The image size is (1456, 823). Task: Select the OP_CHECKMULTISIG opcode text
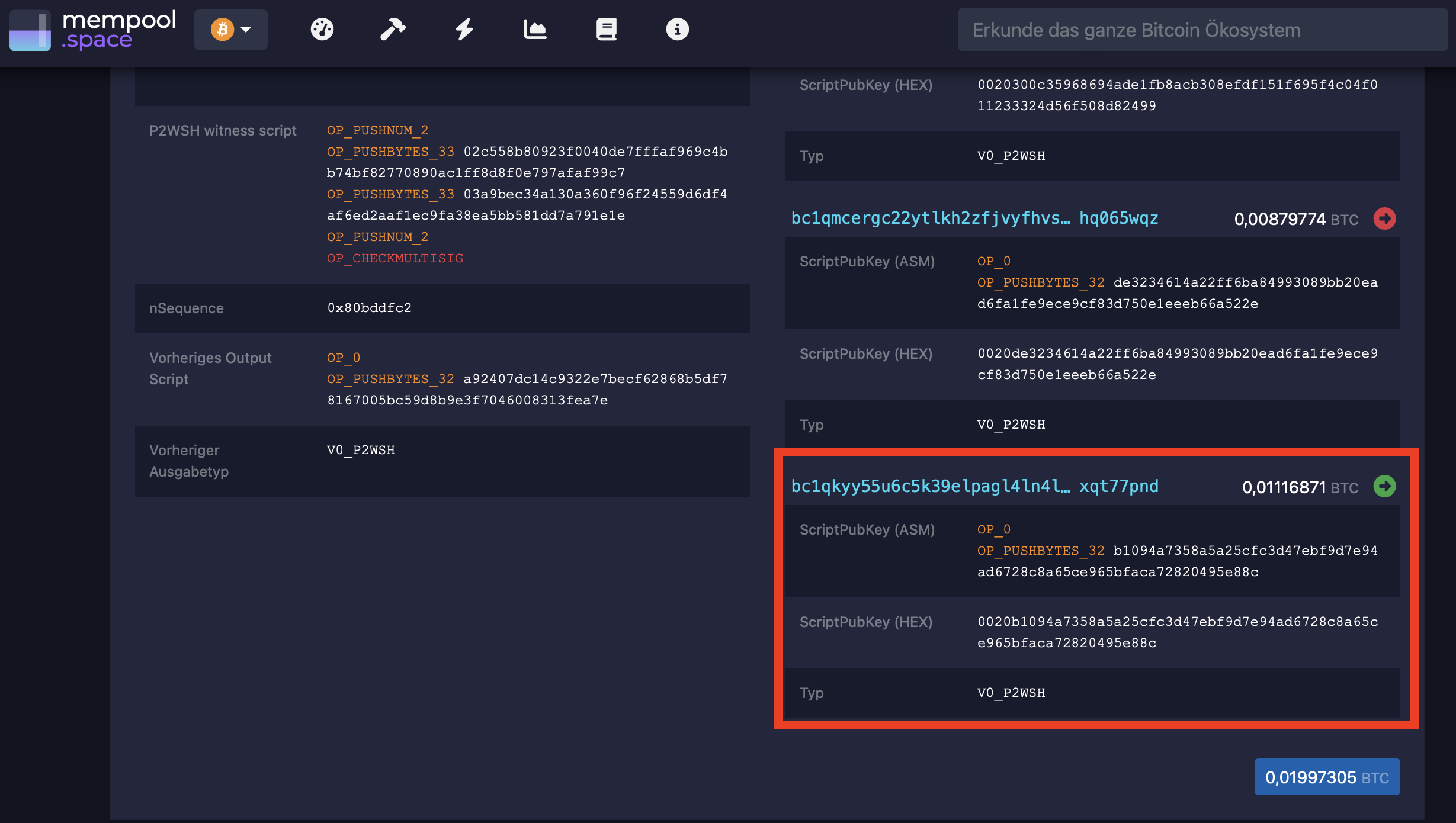(396, 258)
